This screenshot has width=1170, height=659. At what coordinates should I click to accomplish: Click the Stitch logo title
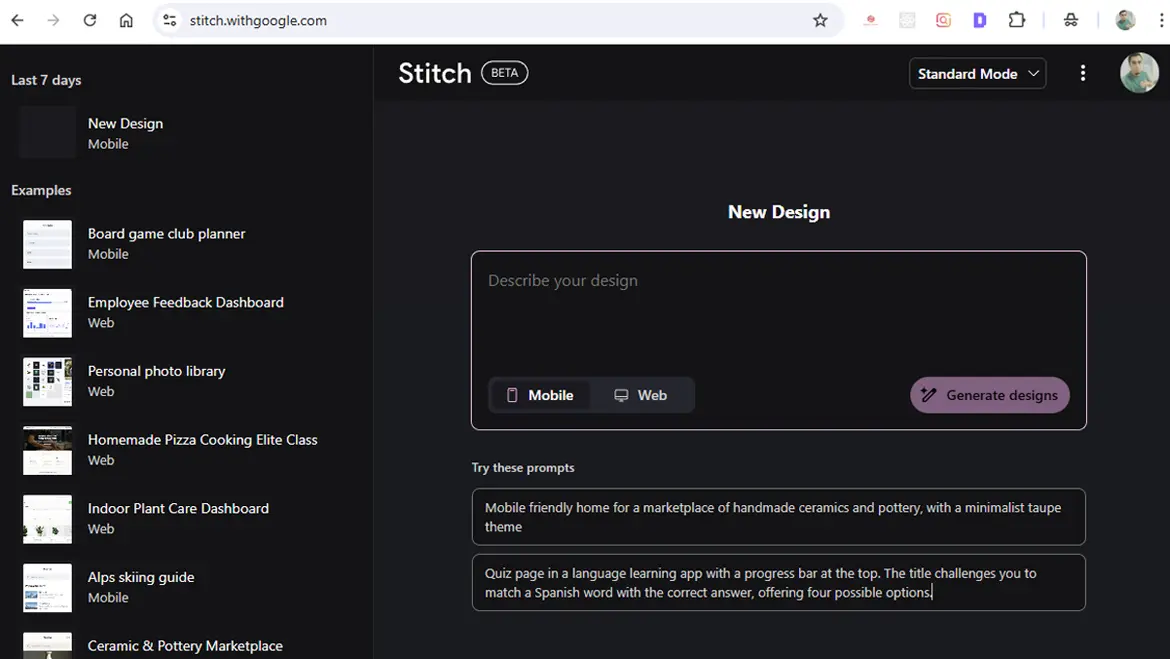coord(435,73)
